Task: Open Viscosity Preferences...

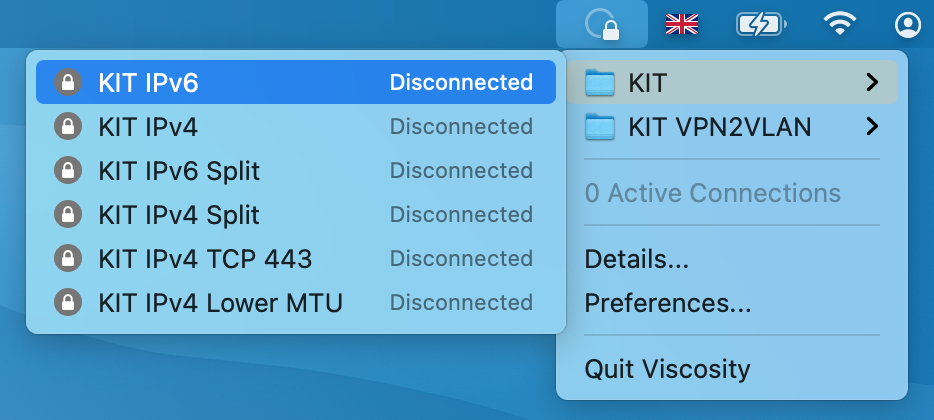Action: pos(668,303)
